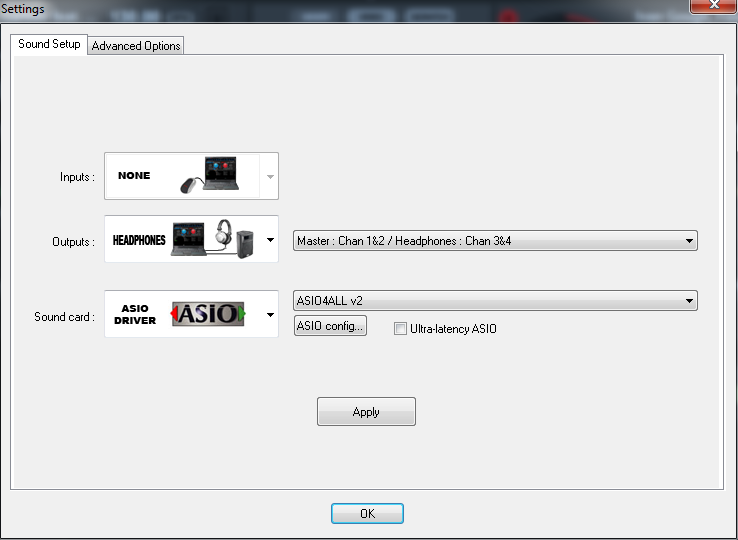Switch to the Advanced Options tab
Image resolution: width=738 pixels, height=540 pixels.
(x=136, y=46)
